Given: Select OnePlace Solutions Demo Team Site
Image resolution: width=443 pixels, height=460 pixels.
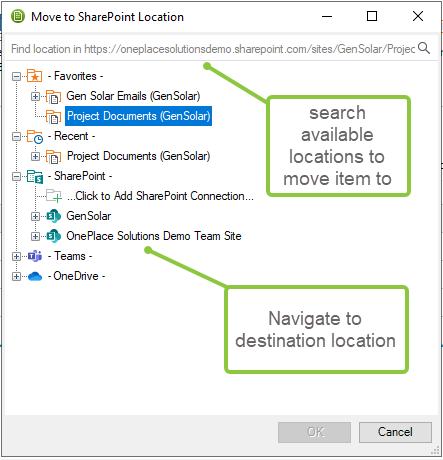Looking at the screenshot, I should pos(154,236).
